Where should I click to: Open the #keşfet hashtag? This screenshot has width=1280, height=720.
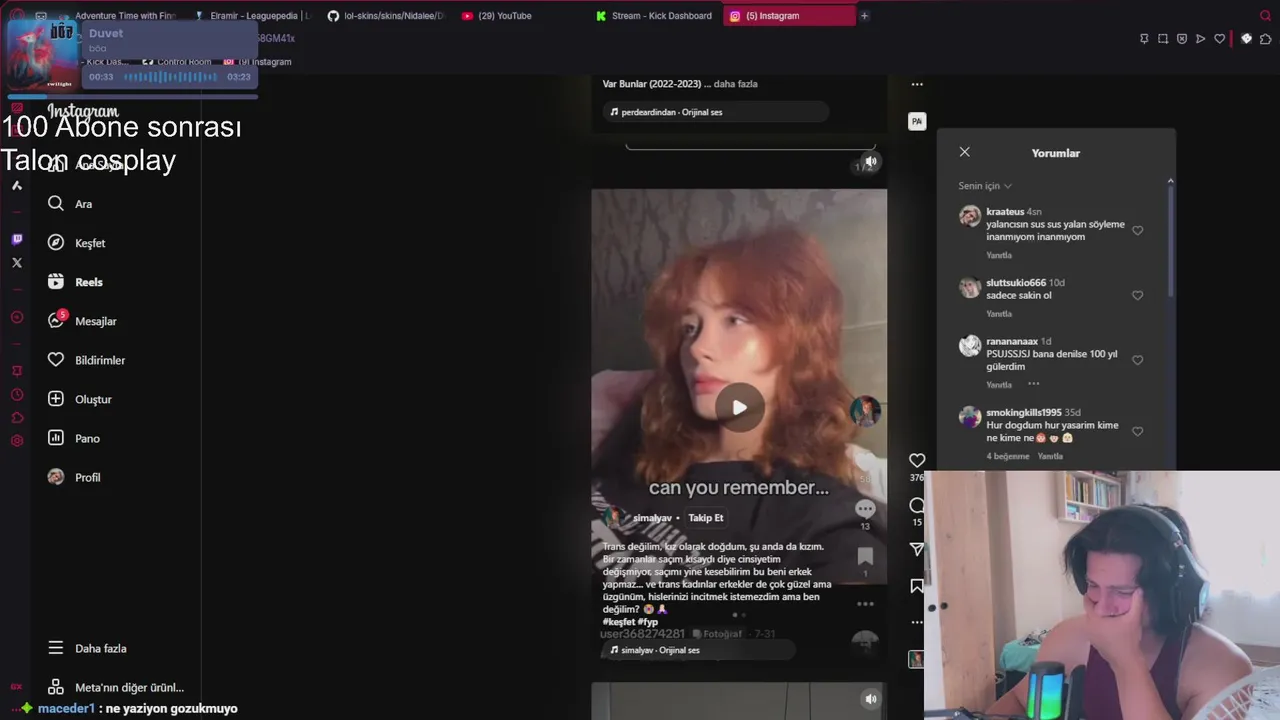coord(618,622)
